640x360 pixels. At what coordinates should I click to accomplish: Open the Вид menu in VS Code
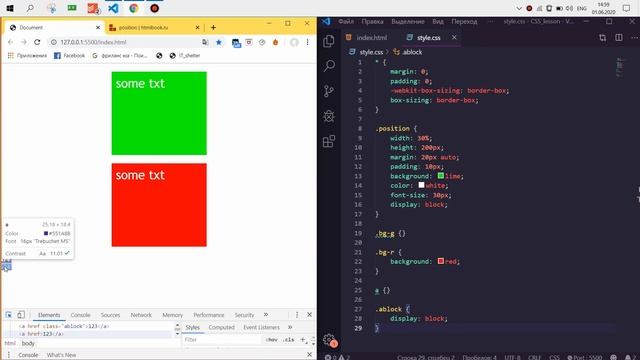pos(438,21)
